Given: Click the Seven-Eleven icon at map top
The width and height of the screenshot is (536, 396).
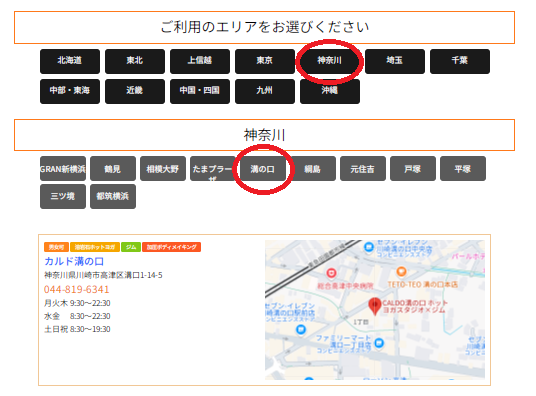Looking at the screenshot, I should 368,247.
